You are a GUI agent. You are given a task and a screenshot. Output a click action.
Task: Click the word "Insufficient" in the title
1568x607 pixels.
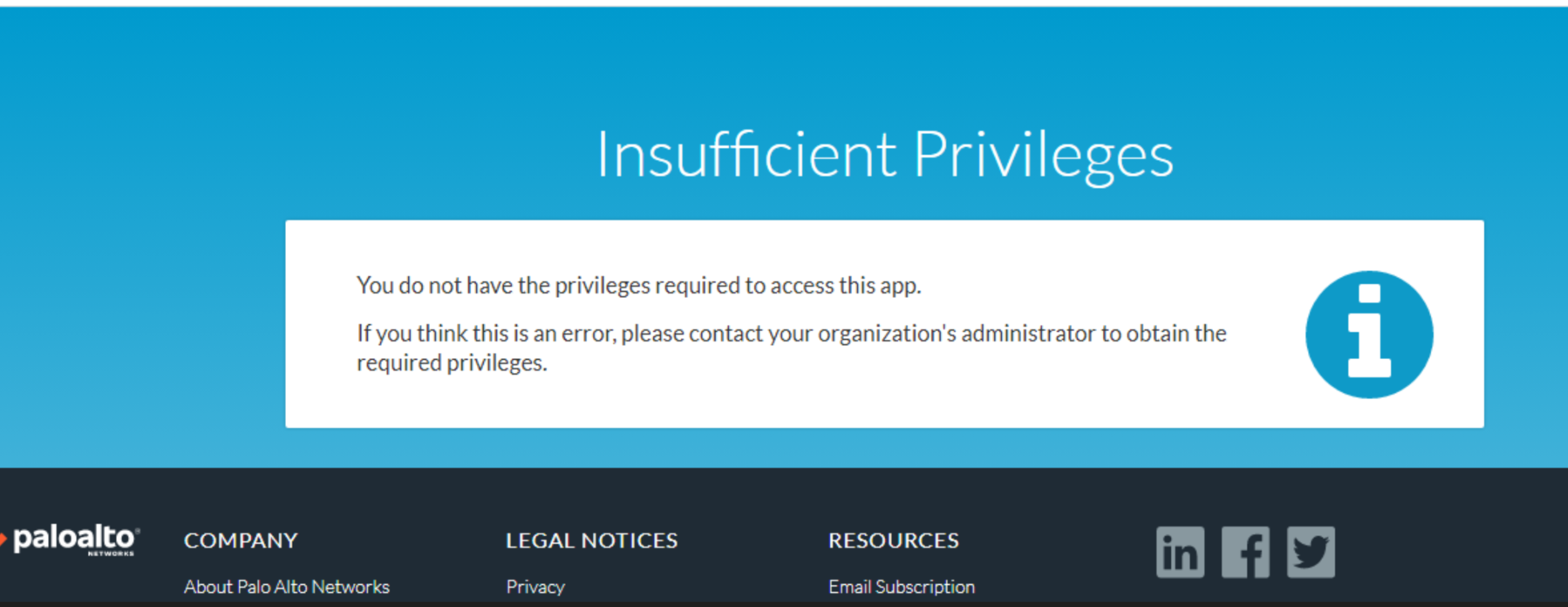746,155
